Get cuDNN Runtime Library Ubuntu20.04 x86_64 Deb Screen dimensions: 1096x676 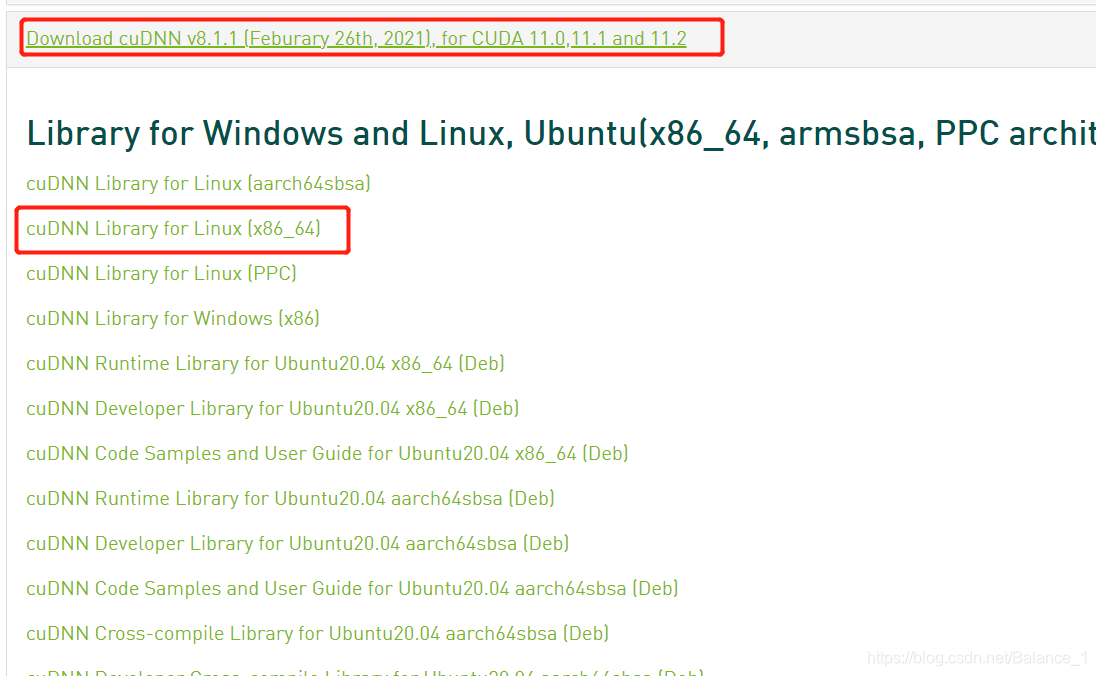[266, 364]
